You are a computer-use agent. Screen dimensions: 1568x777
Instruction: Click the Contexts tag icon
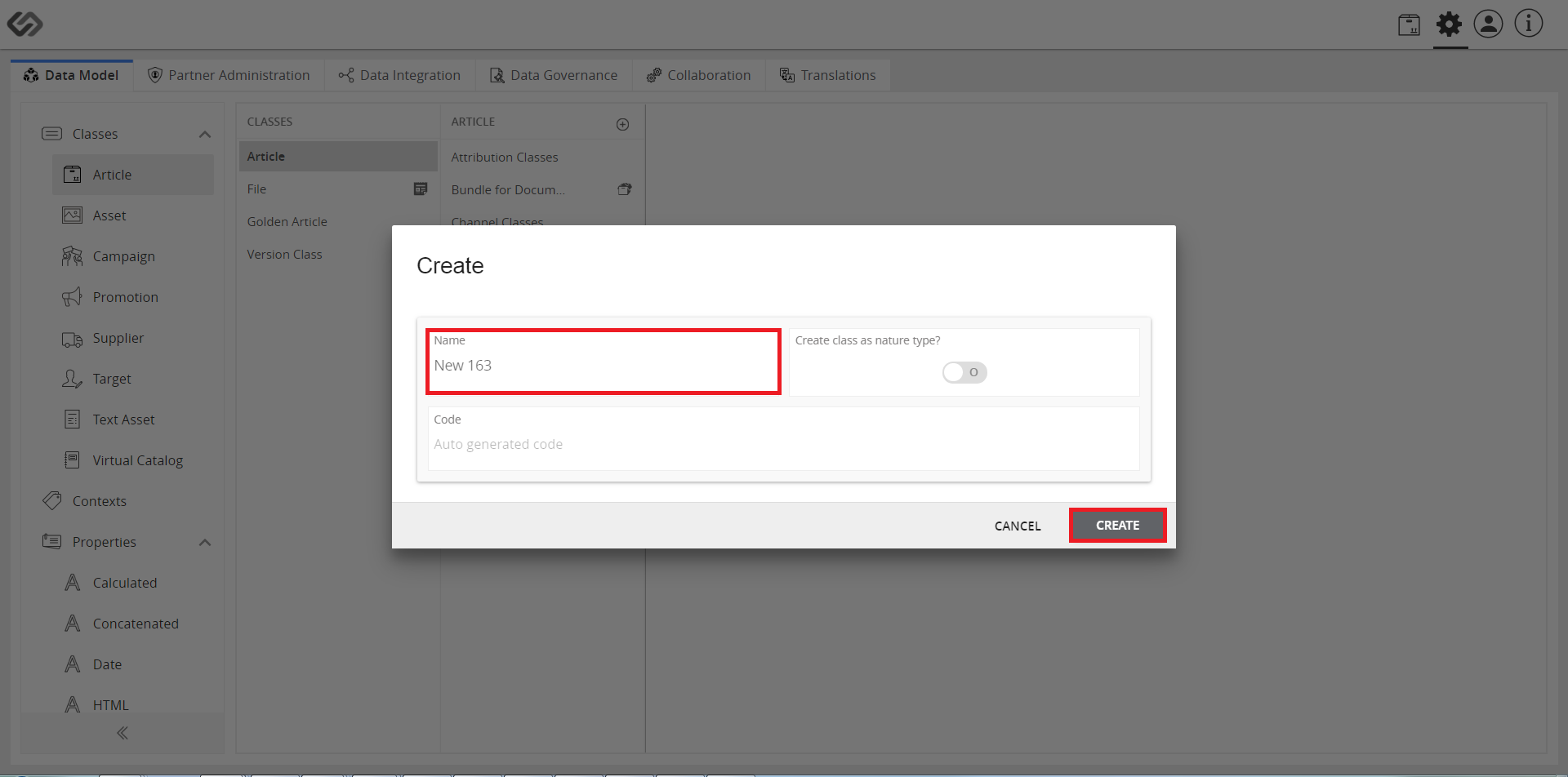point(52,500)
